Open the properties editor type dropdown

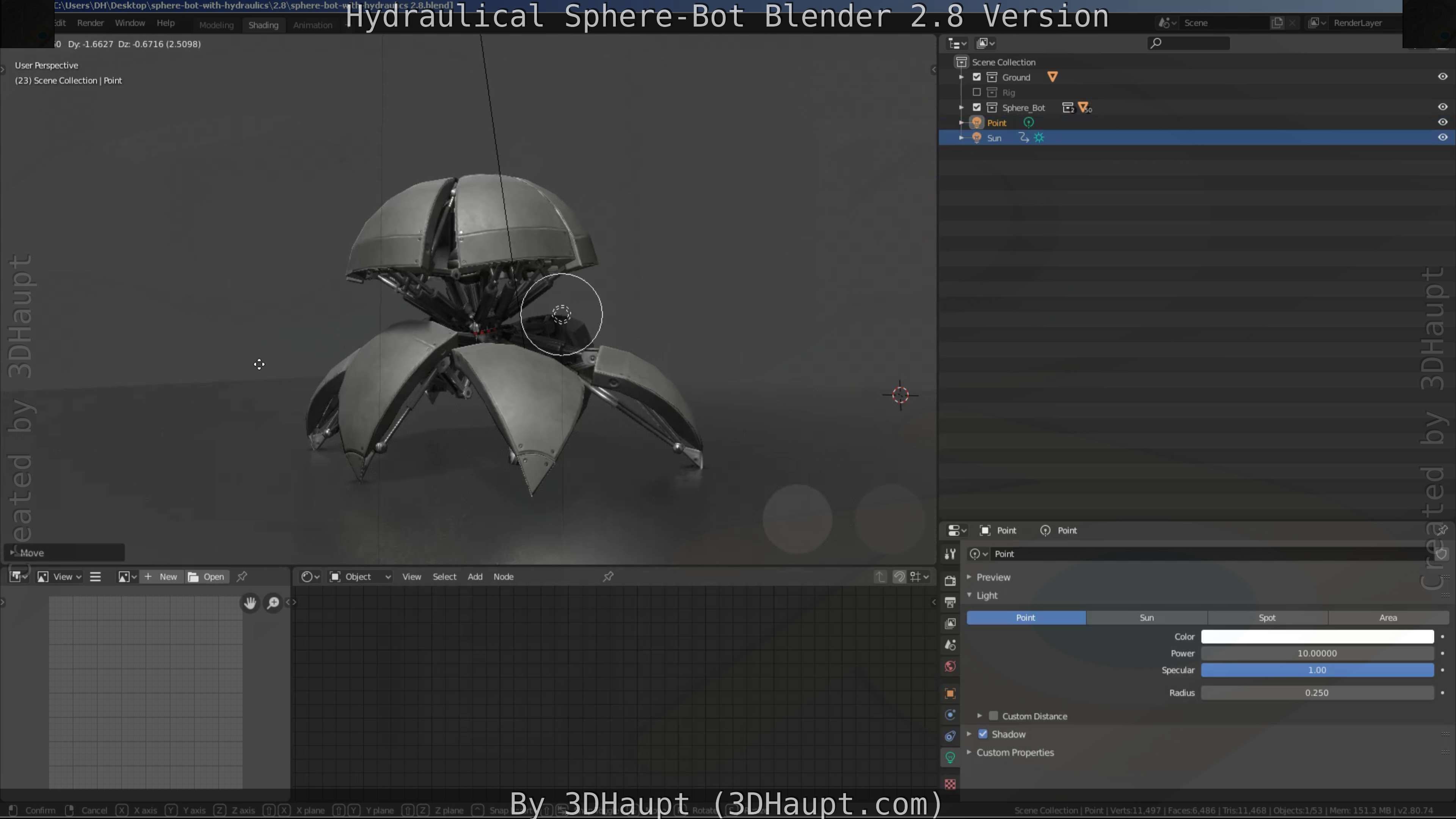click(x=957, y=530)
